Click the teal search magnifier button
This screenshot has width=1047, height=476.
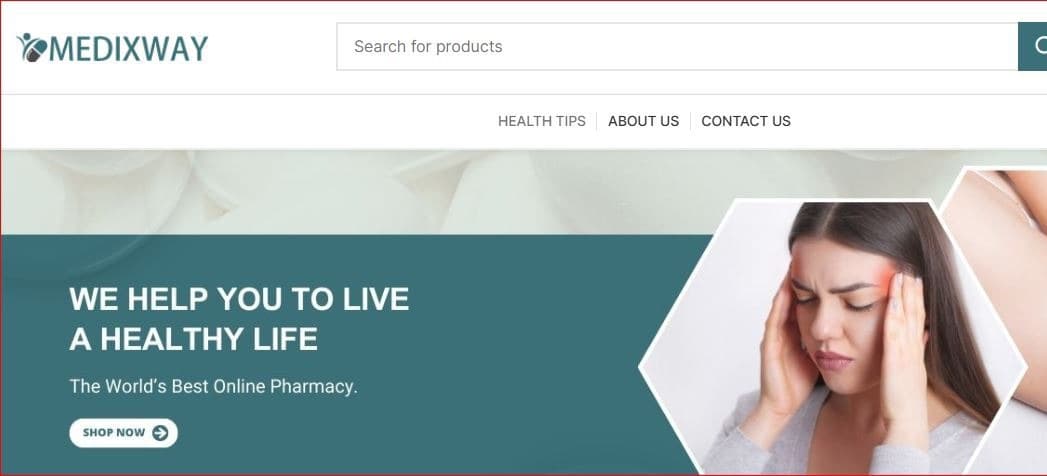(x=1034, y=46)
